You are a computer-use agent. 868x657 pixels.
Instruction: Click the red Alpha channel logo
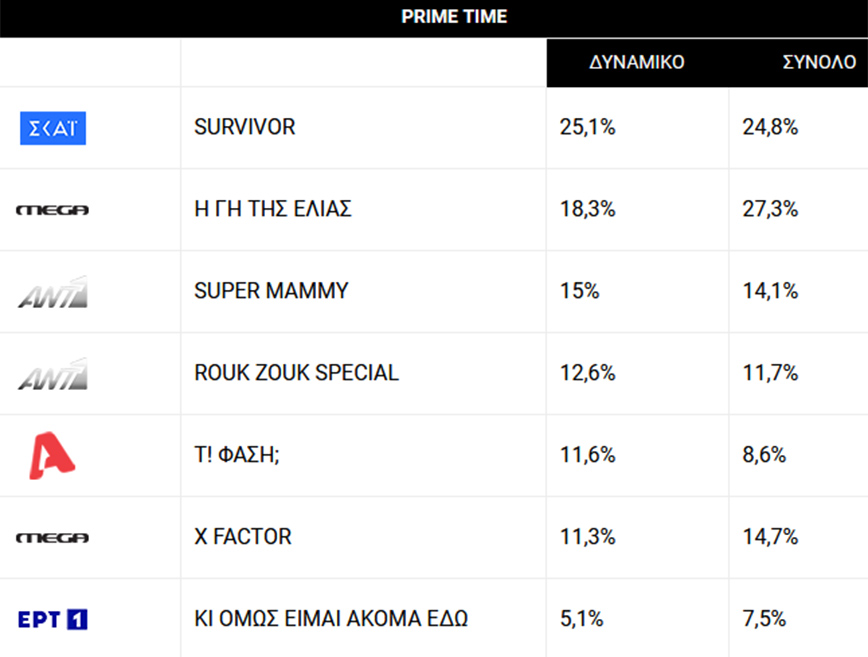51,455
